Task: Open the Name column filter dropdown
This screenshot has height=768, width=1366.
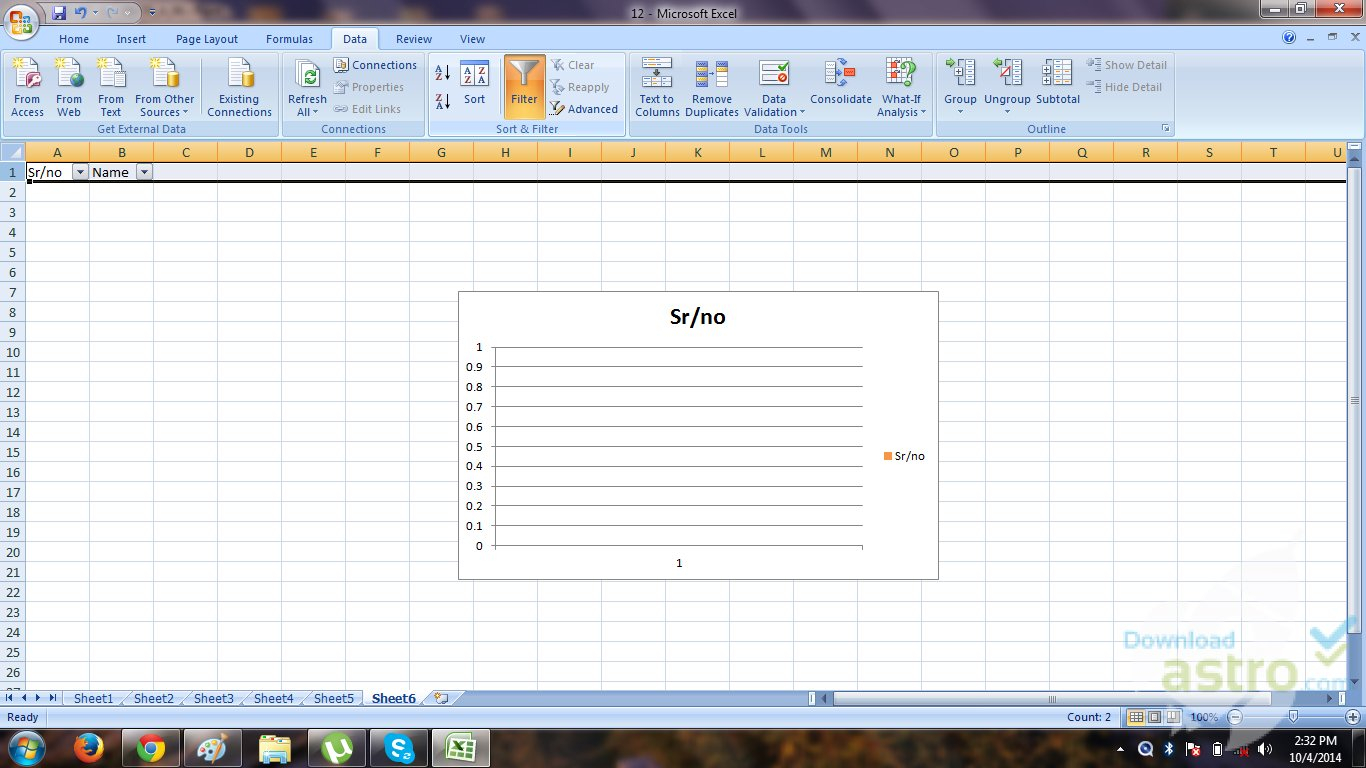Action: [144, 172]
